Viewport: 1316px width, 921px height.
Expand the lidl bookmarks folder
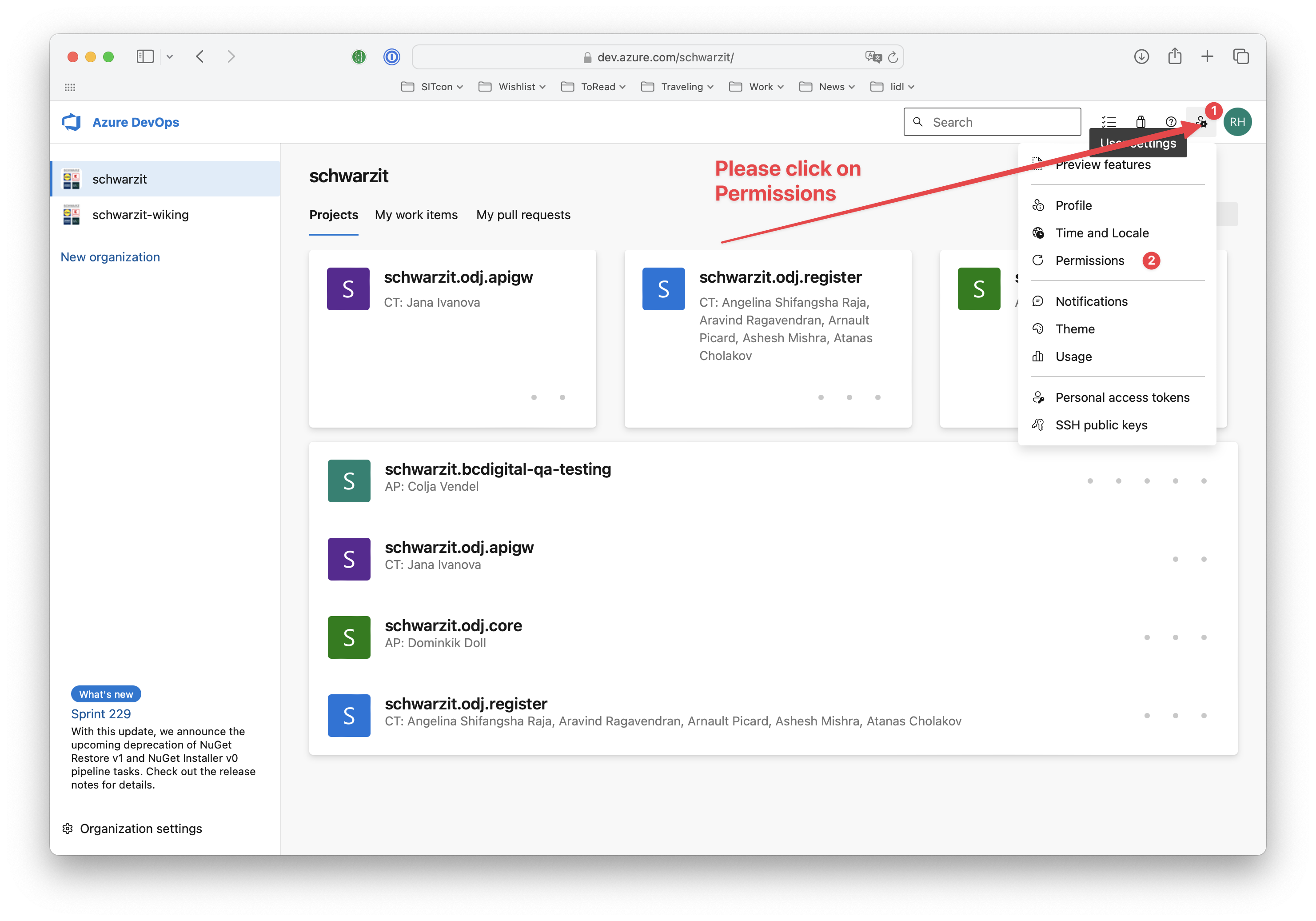892,87
